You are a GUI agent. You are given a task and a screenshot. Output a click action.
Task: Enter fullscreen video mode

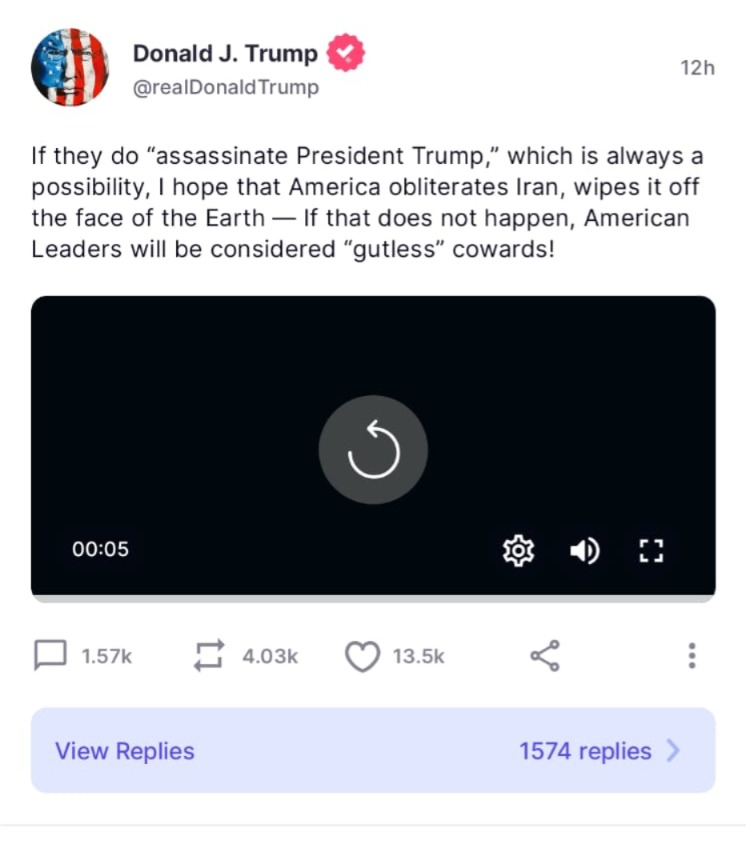pyautogui.click(x=651, y=549)
